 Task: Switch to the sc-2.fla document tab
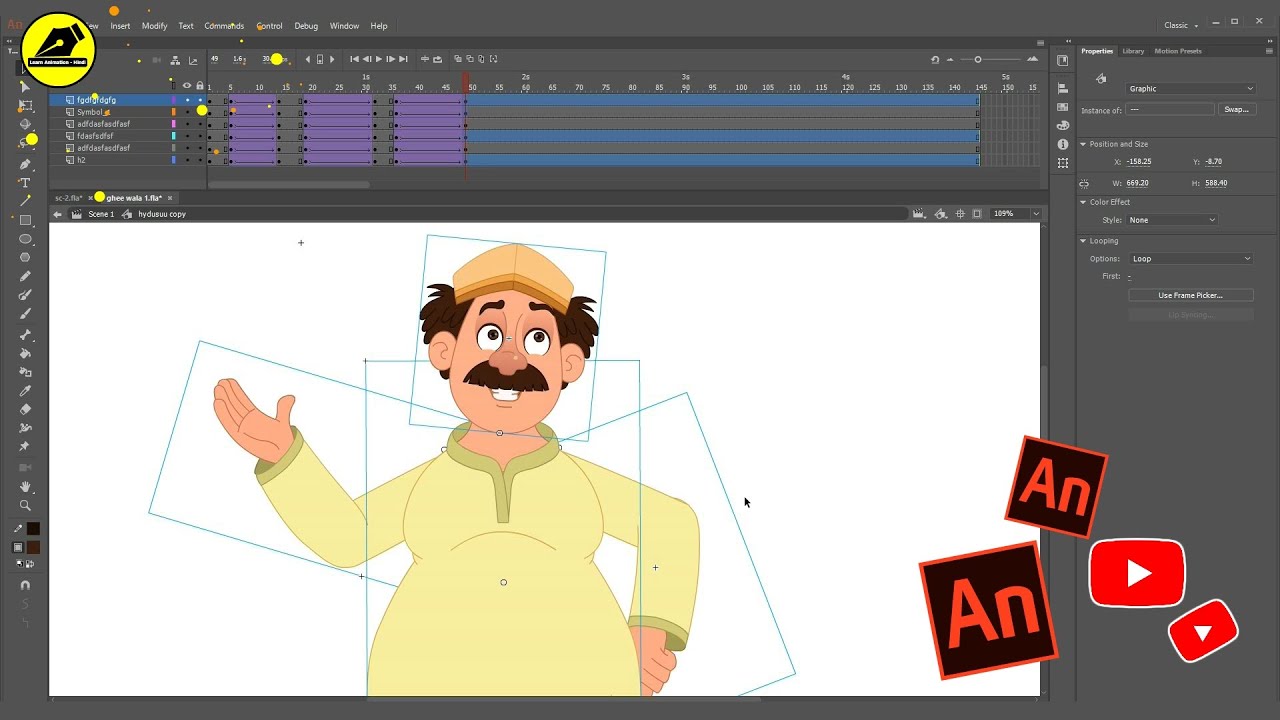pyautogui.click(x=69, y=198)
